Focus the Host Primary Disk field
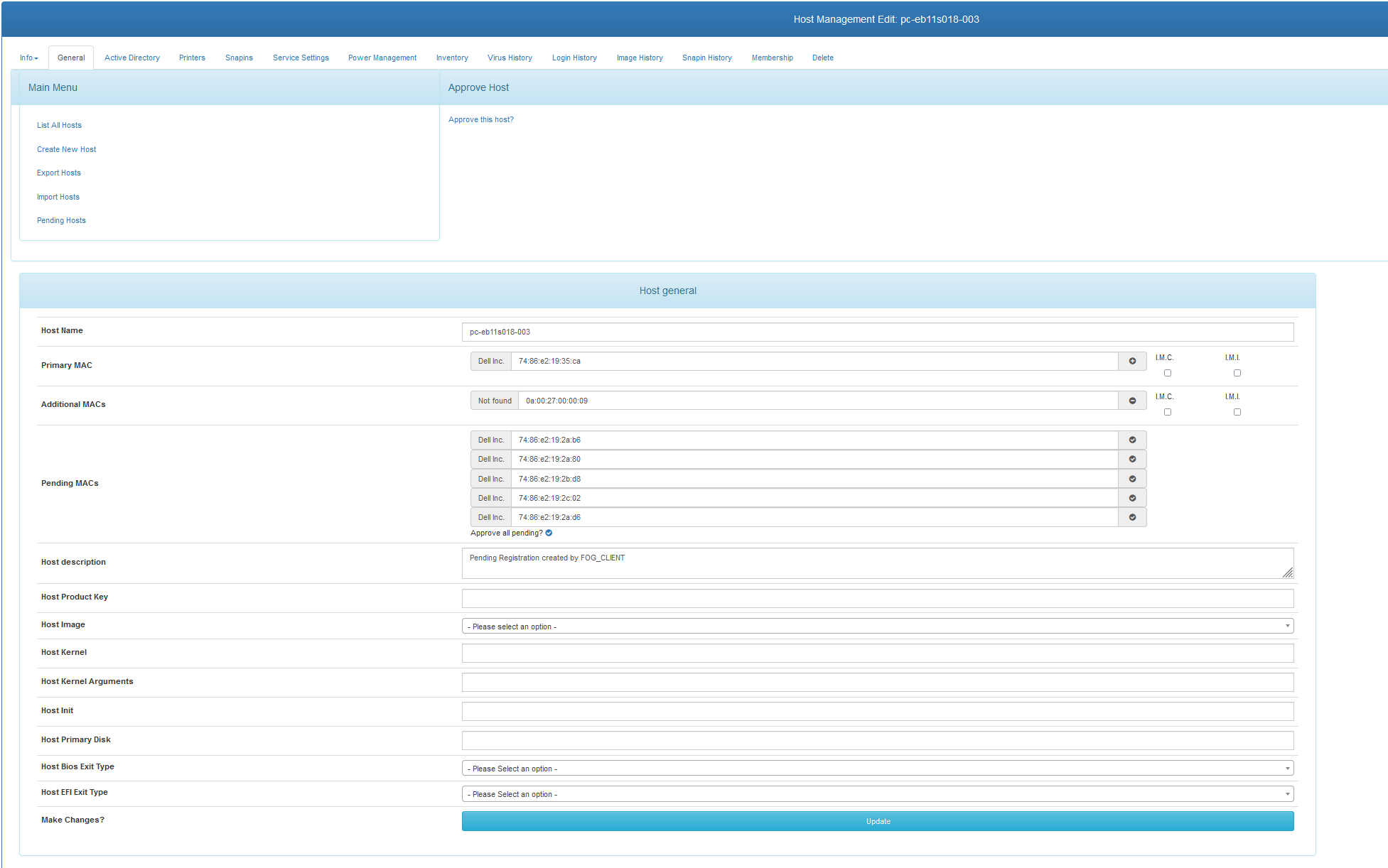Screen dimensions: 1388x868 point(878,741)
